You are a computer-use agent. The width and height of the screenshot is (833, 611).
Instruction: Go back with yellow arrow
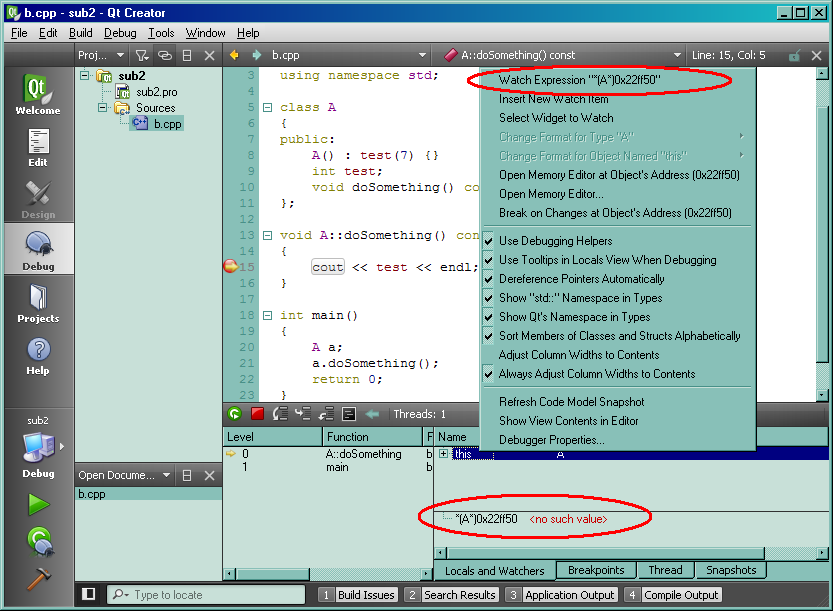(x=234, y=55)
